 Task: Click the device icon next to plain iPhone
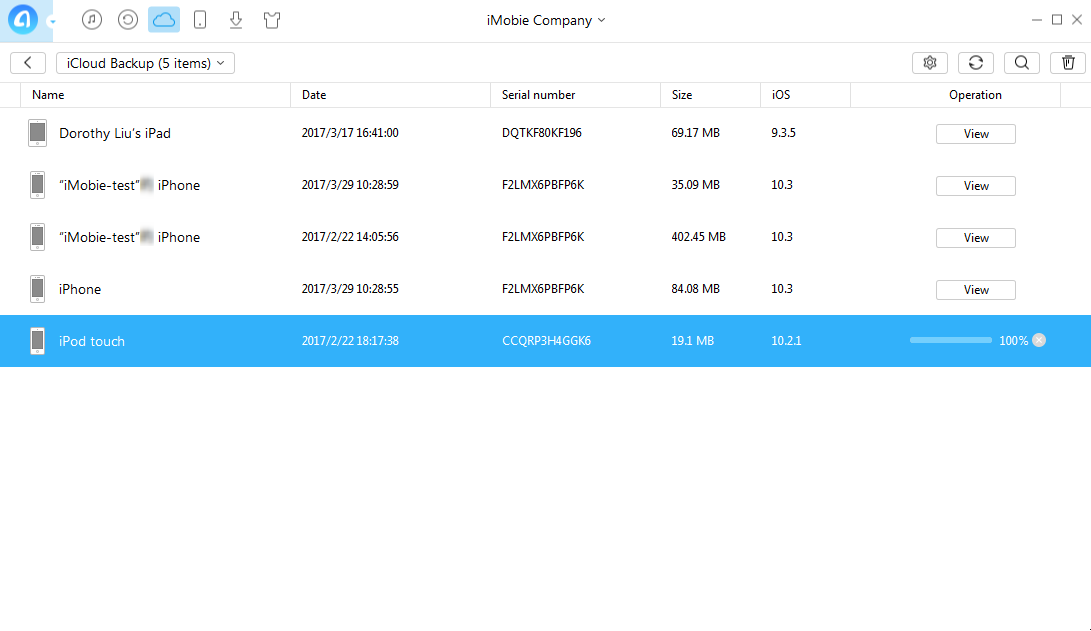coord(38,289)
